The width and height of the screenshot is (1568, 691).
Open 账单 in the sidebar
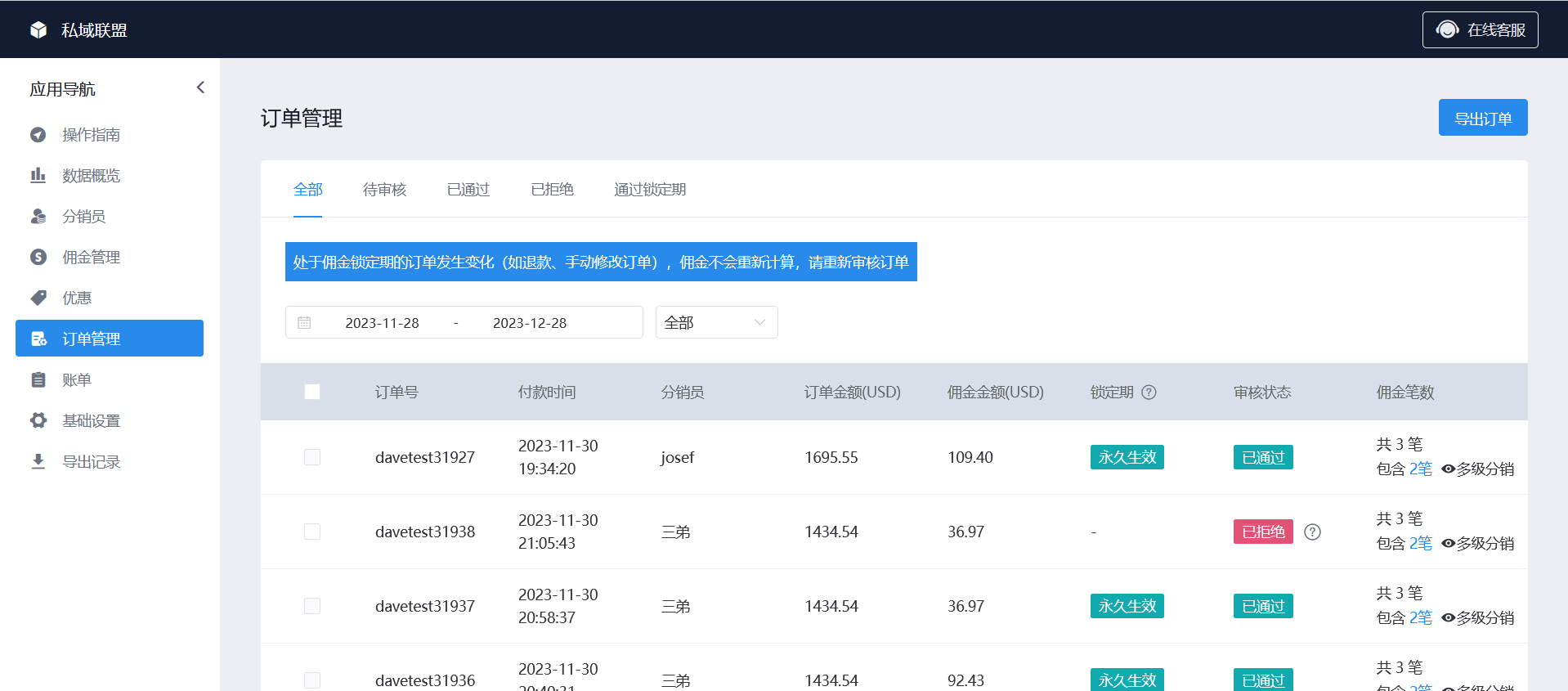pyautogui.click(x=110, y=380)
